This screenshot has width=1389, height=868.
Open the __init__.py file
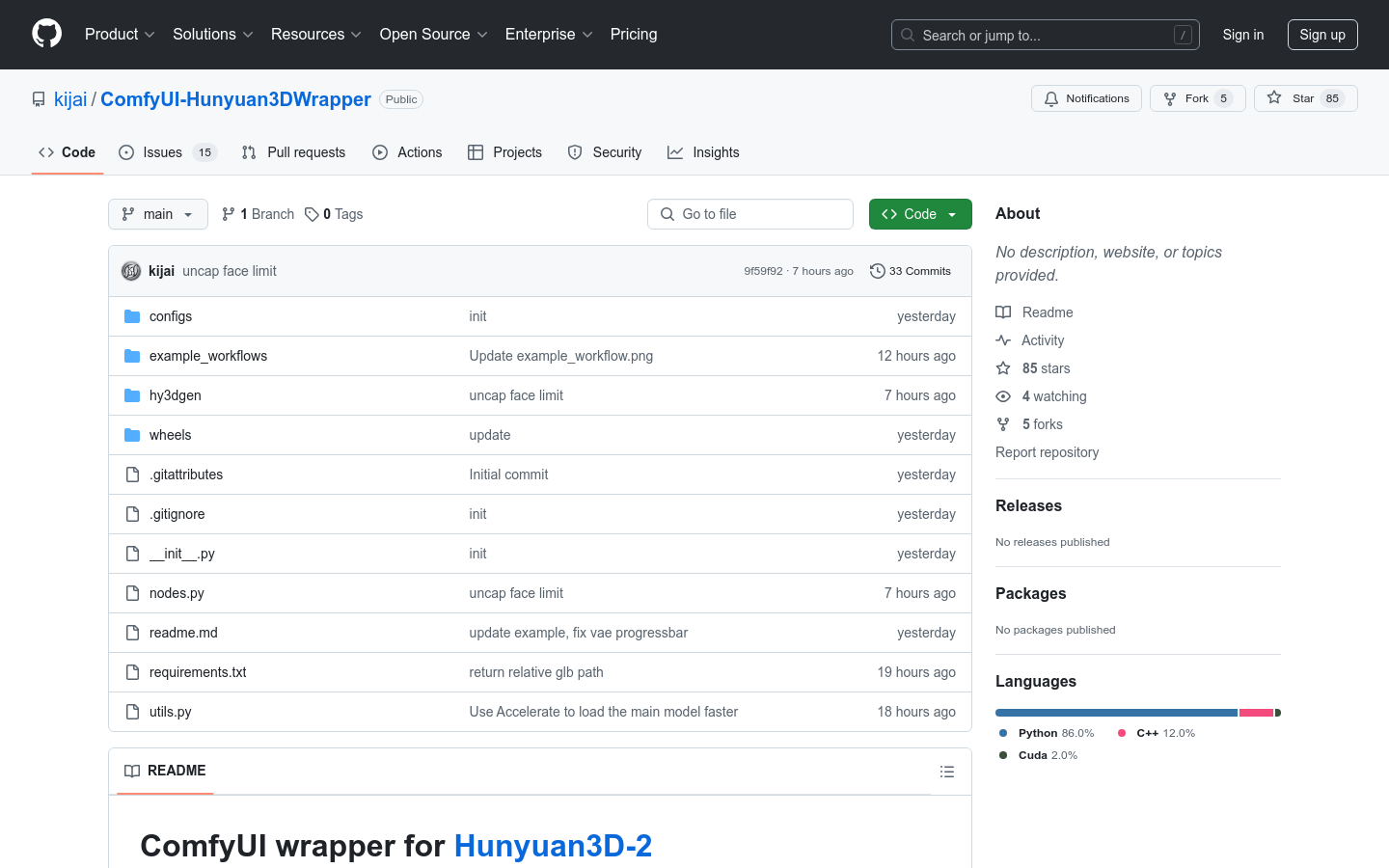pyautogui.click(x=182, y=554)
